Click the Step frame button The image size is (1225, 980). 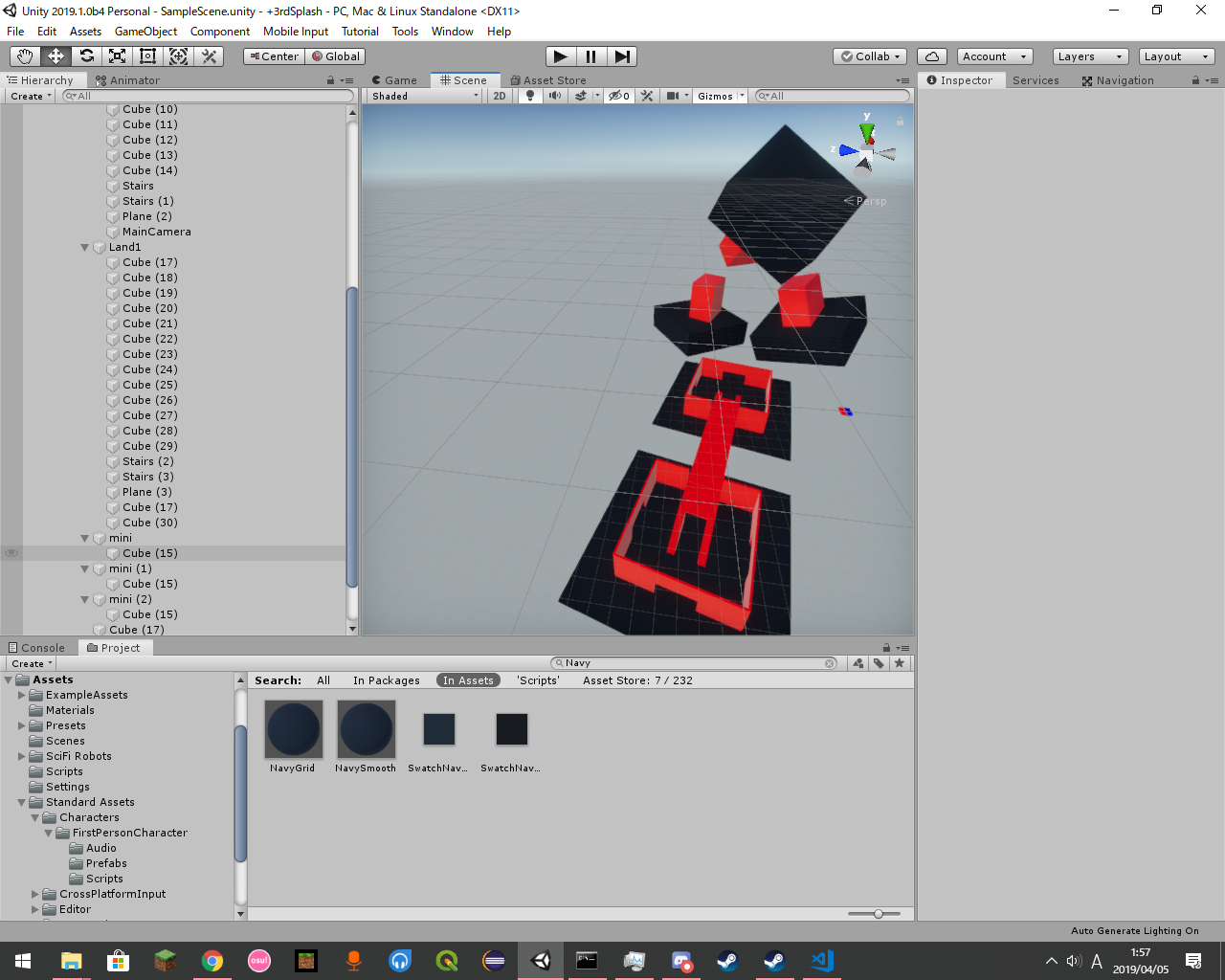coord(622,56)
